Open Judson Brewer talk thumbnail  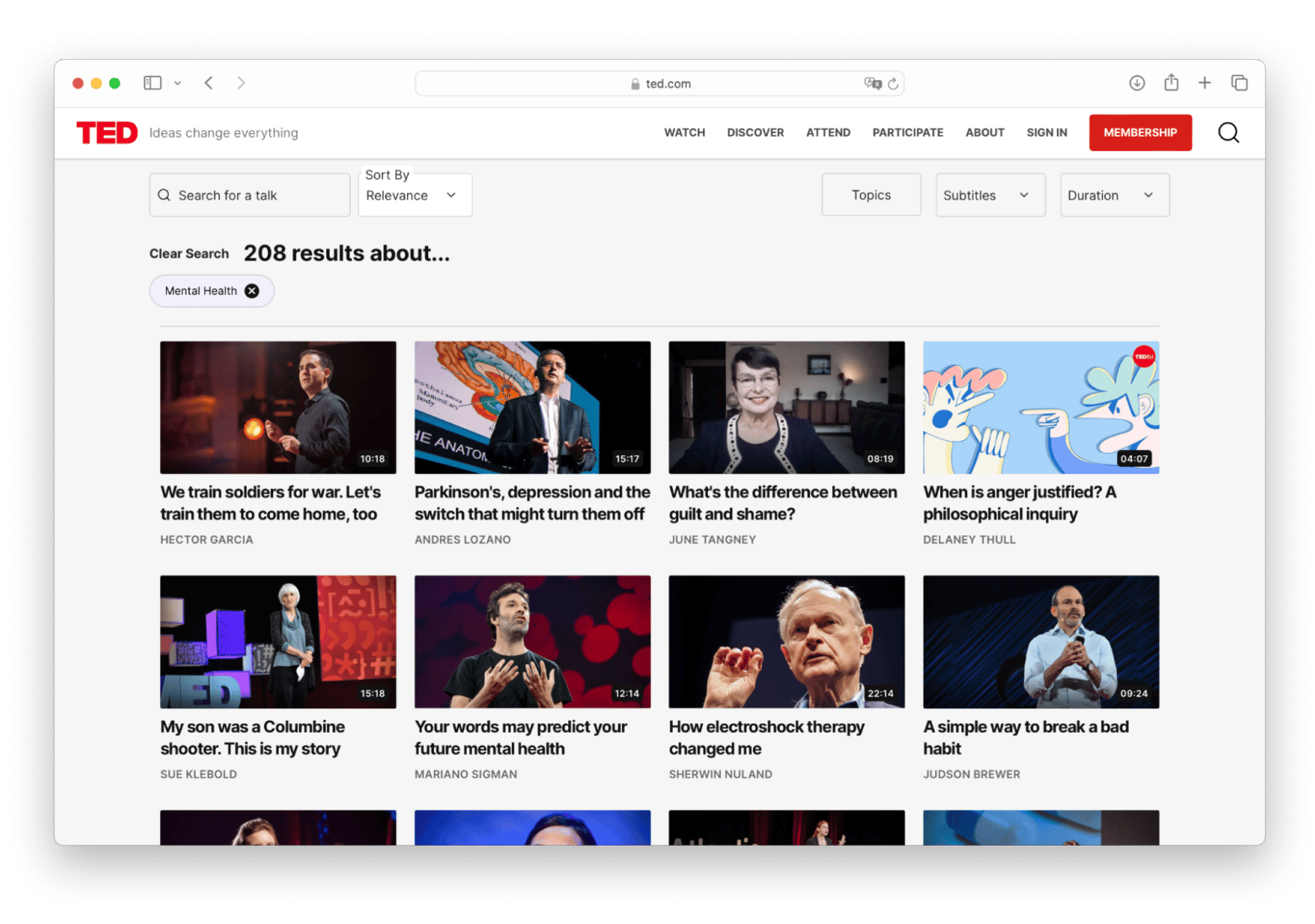click(x=1041, y=642)
